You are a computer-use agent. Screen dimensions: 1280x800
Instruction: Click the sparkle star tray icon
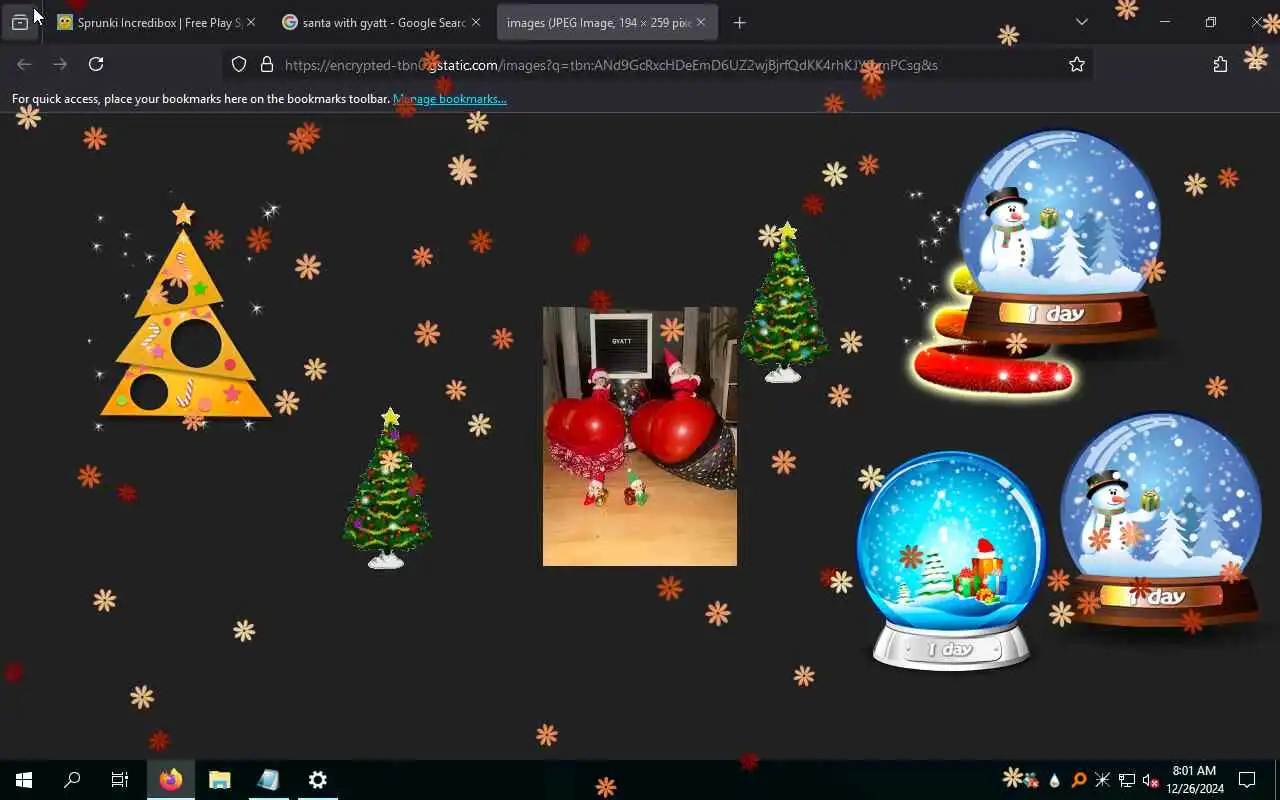click(1102, 780)
